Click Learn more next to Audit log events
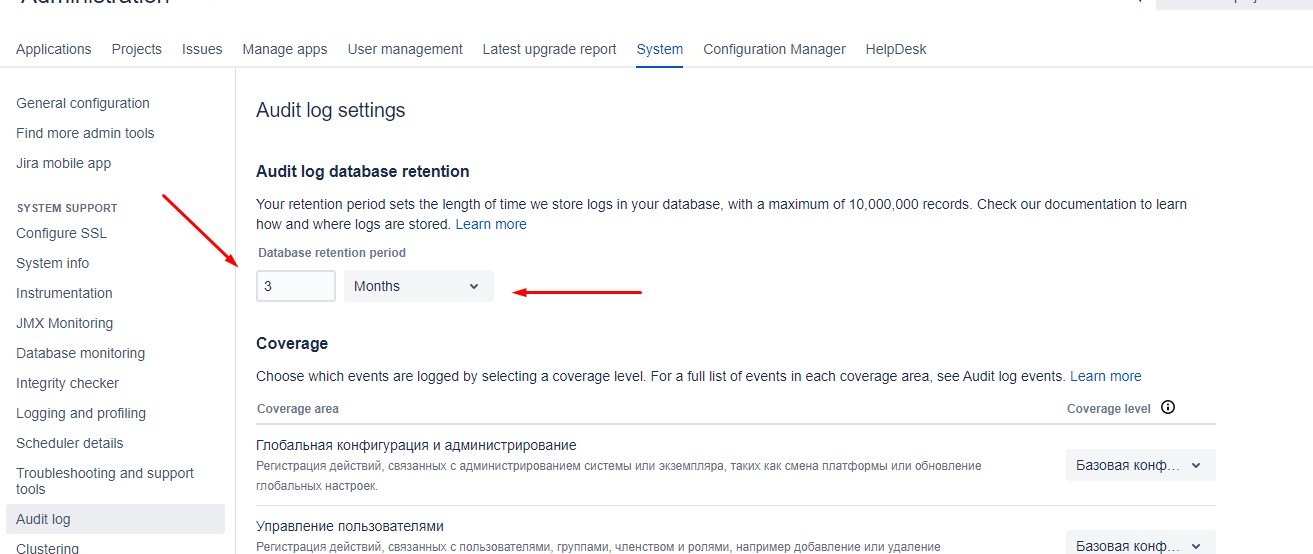The width and height of the screenshot is (1313, 554). (1106, 376)
